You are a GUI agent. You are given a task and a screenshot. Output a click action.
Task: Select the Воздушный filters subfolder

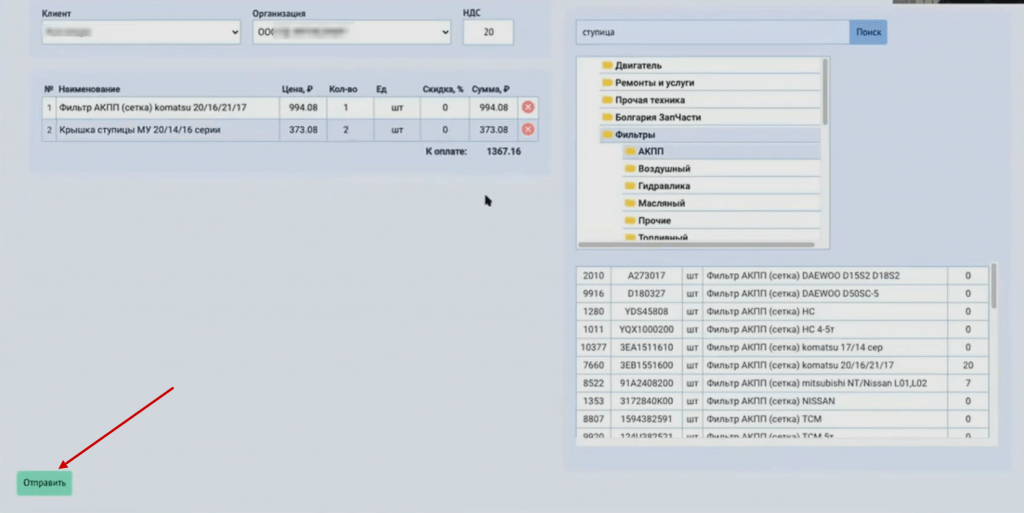[664, 169]
